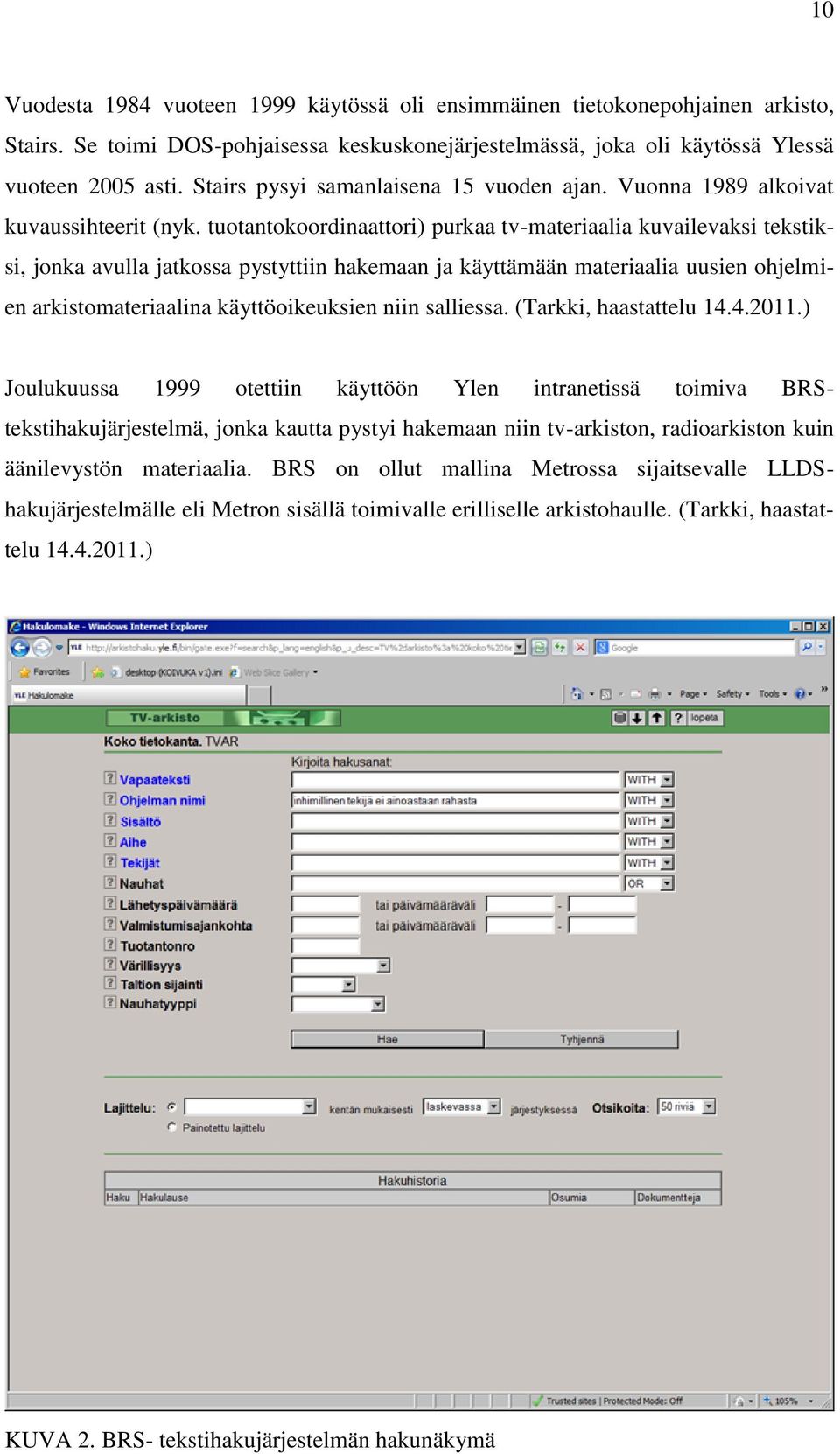Open the 50 riviä Otsikoita dropdown
This screenshot has height=1454, width=840.
pos(687,1107)
